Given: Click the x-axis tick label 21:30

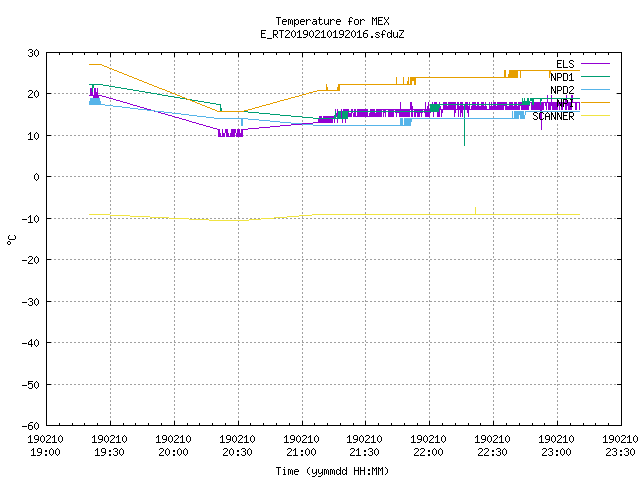Looking at the screenshot, I should point(364,452).
